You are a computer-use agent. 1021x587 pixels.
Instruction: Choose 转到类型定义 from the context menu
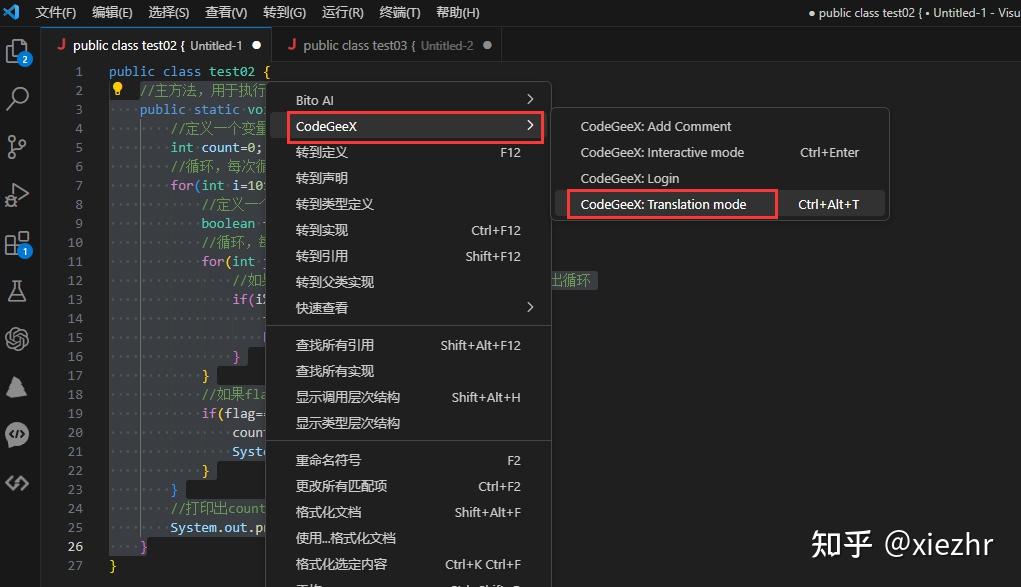[409, 204]
